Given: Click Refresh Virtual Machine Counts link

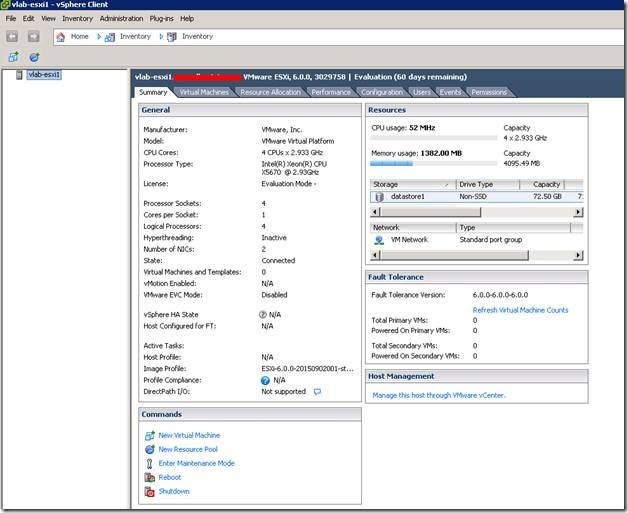Looking at the screenshot, I should click(x=520, y=310).
